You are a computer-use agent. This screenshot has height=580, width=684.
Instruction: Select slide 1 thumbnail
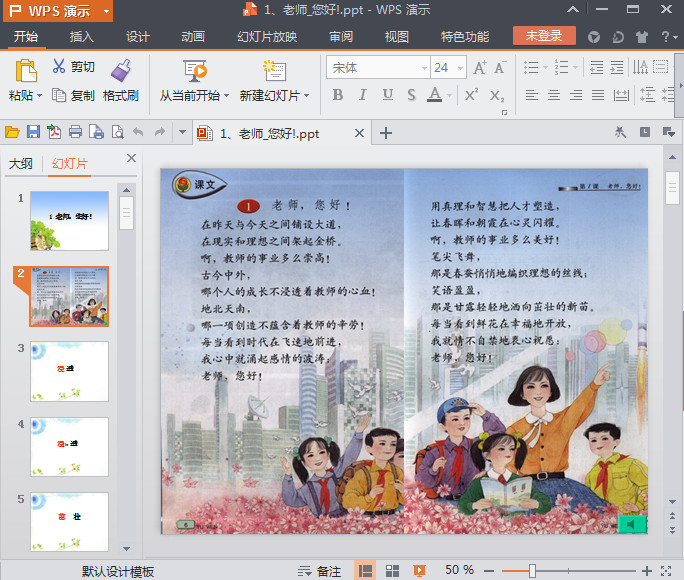click(x=69, y=221)
